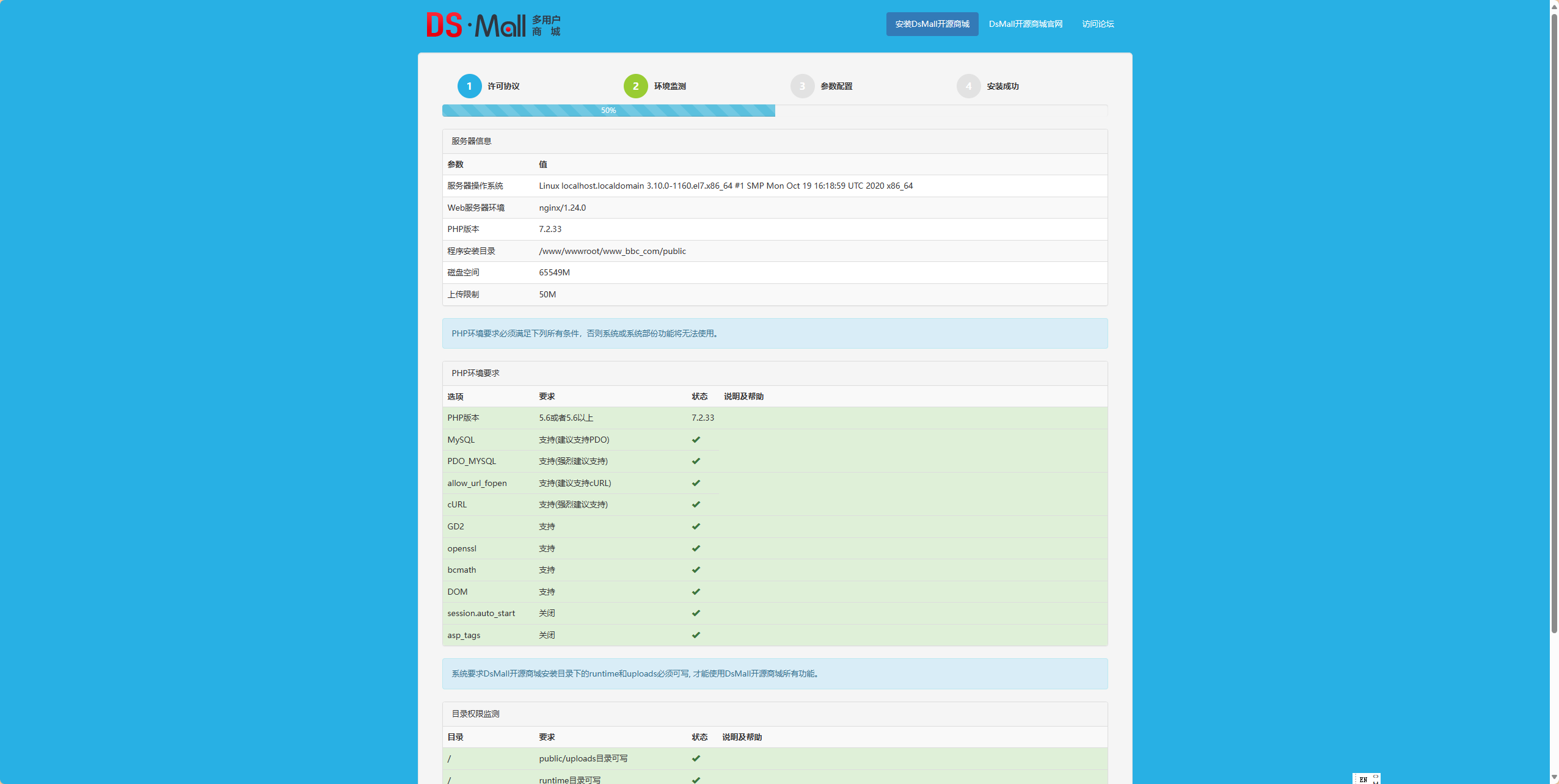Click step 3 circle for 参数配置

802,86
